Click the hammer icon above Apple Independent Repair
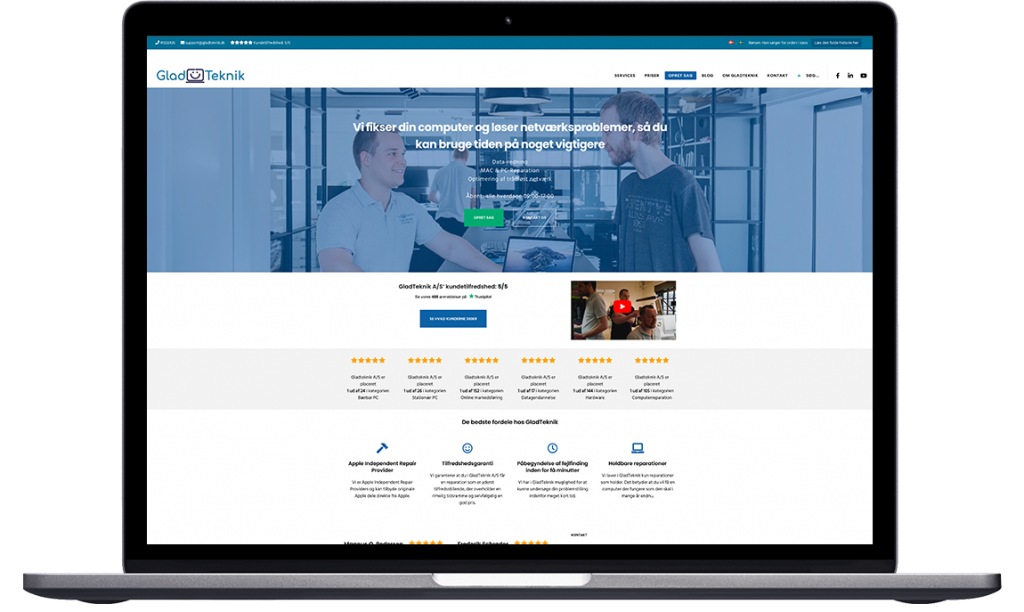1024x612 pixels. click(382, 448)
